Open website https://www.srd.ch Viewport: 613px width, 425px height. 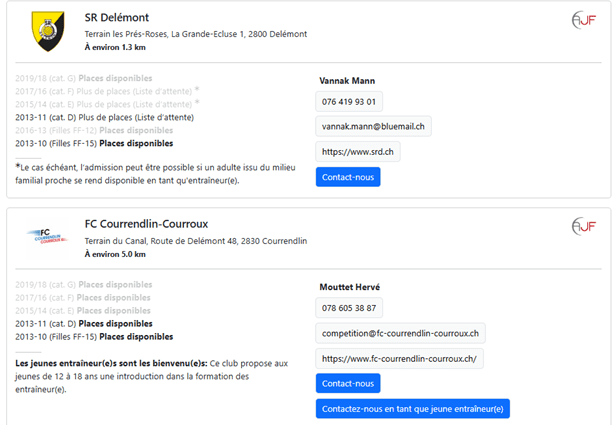point(358,152)
